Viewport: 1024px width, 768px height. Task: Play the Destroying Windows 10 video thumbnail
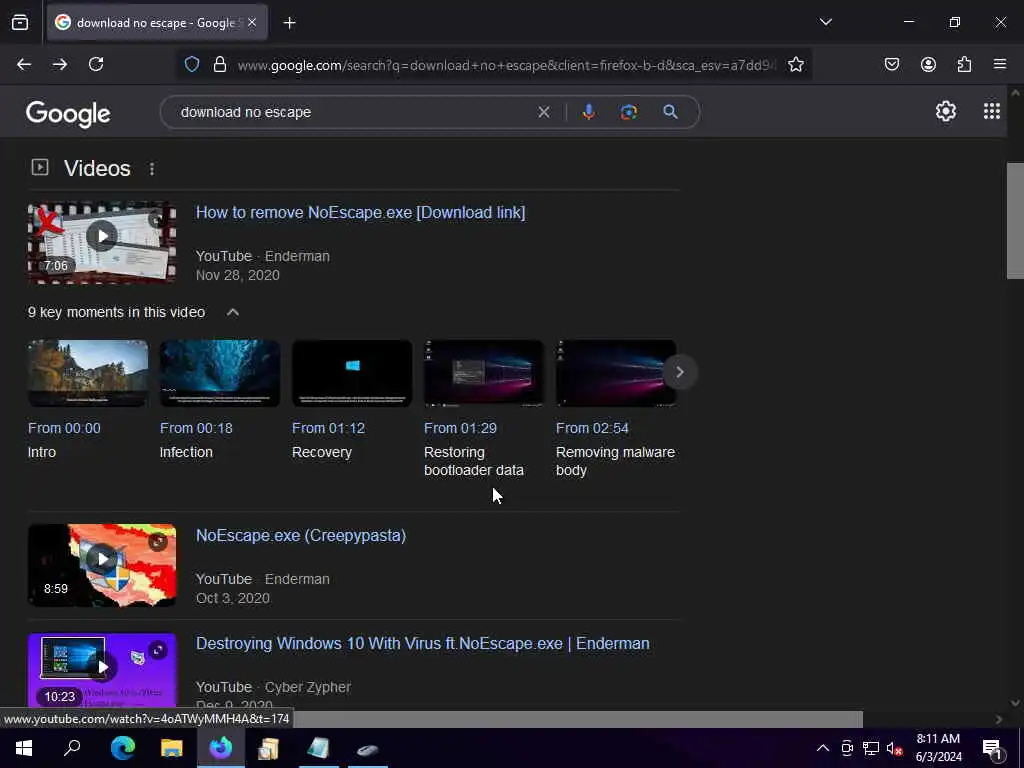pyautogui.click(x=102, y=671)
